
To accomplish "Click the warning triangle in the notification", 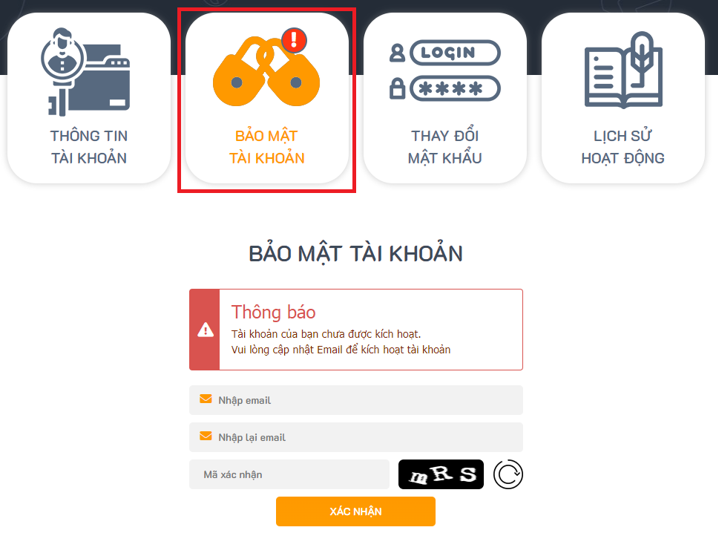I will (x=205, y=329).
